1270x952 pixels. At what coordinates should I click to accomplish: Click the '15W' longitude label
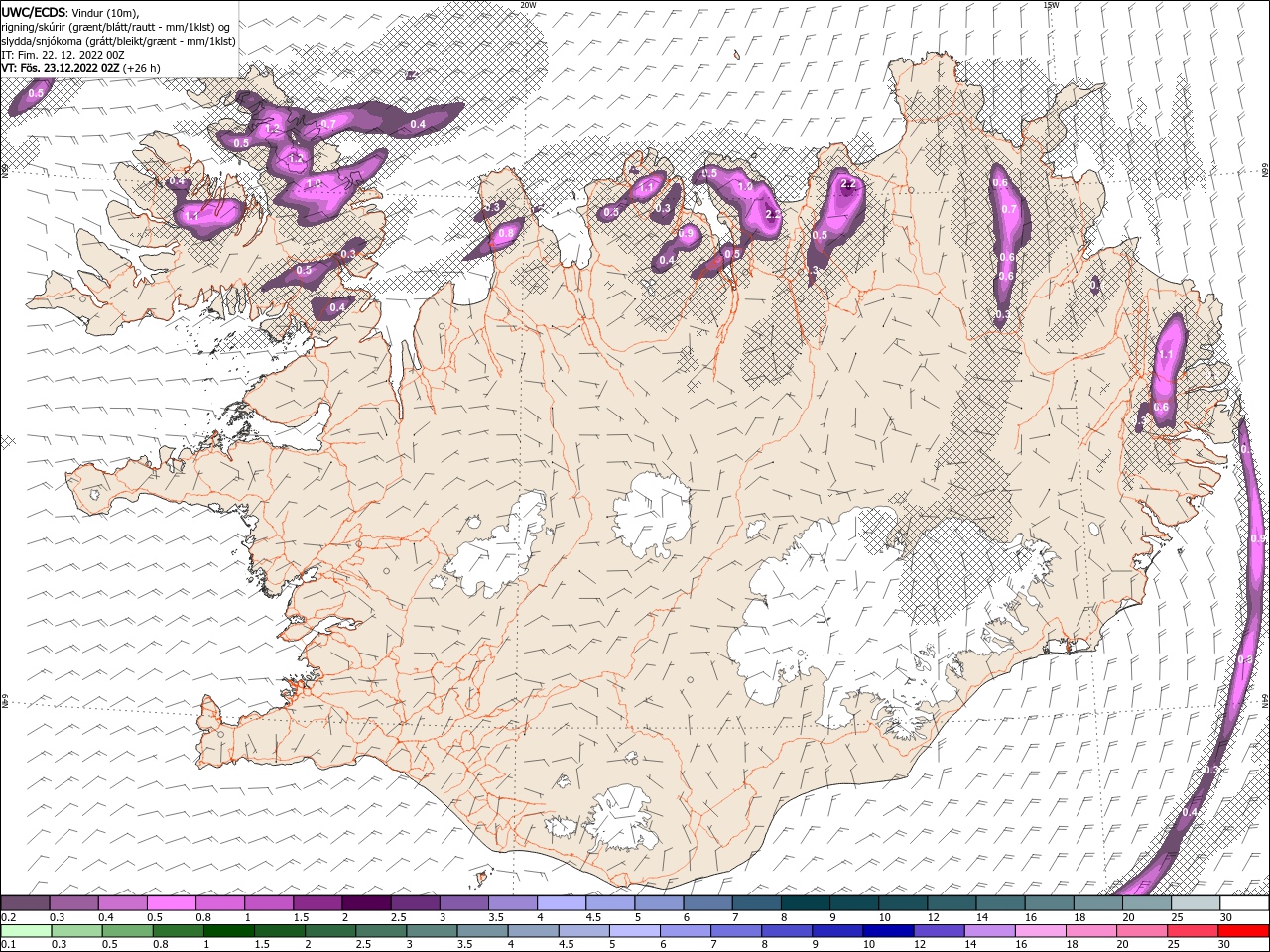click(1050, 5)
